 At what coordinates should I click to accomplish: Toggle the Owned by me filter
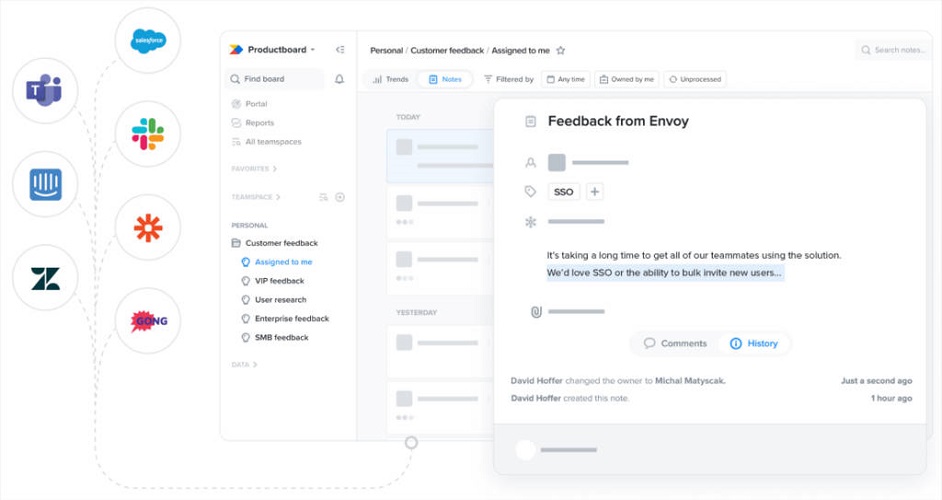coord(627,79)
